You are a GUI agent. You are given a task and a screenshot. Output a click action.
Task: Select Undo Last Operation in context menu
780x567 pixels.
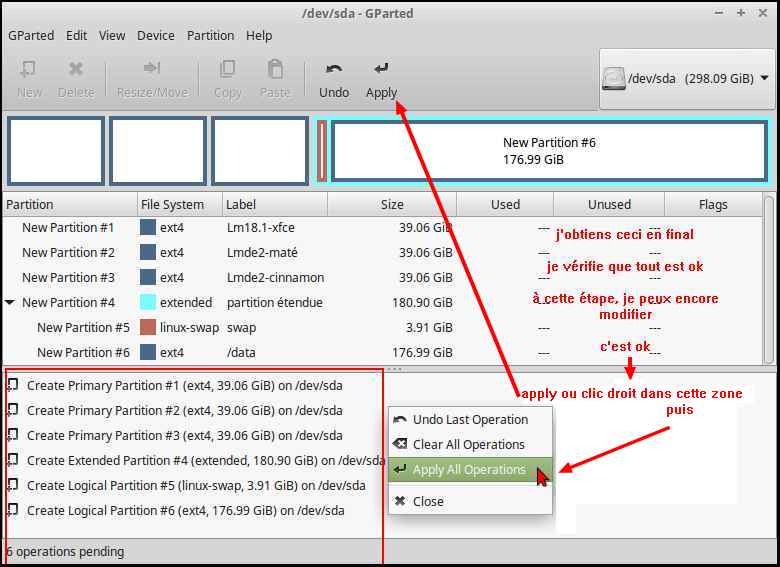pos(470,419)
